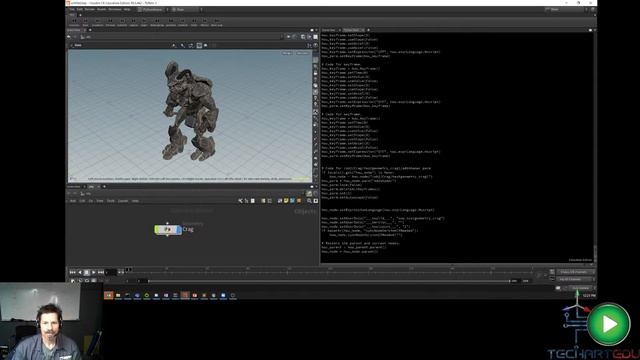The image size is (640, 360).
Task: Open the Render menu
Action: 89,9
